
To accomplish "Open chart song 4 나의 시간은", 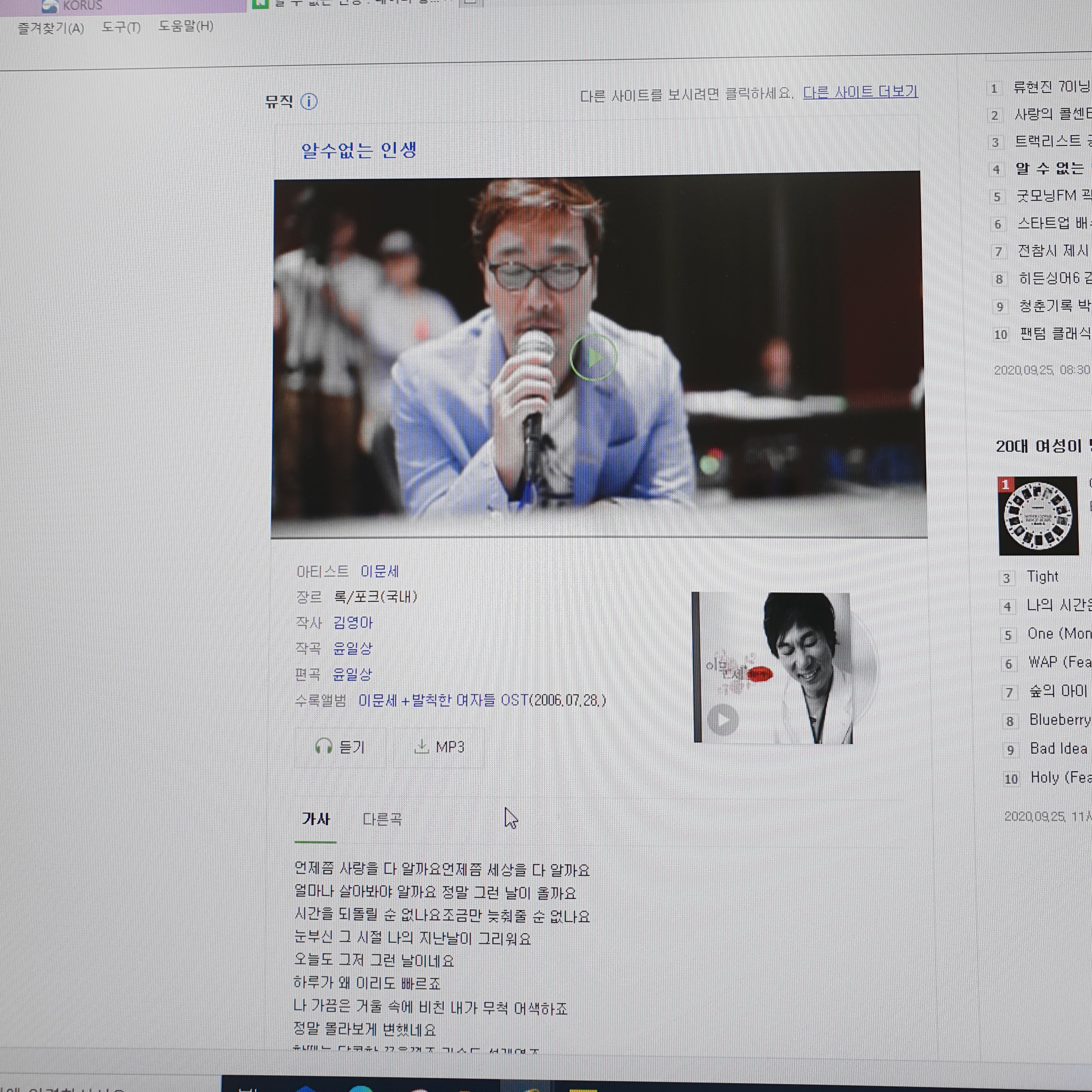I will 1059,605.
